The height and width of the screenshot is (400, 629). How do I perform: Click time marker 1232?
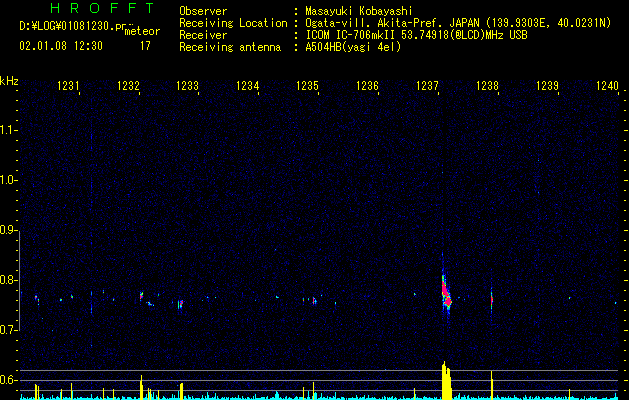coord(128,85)
